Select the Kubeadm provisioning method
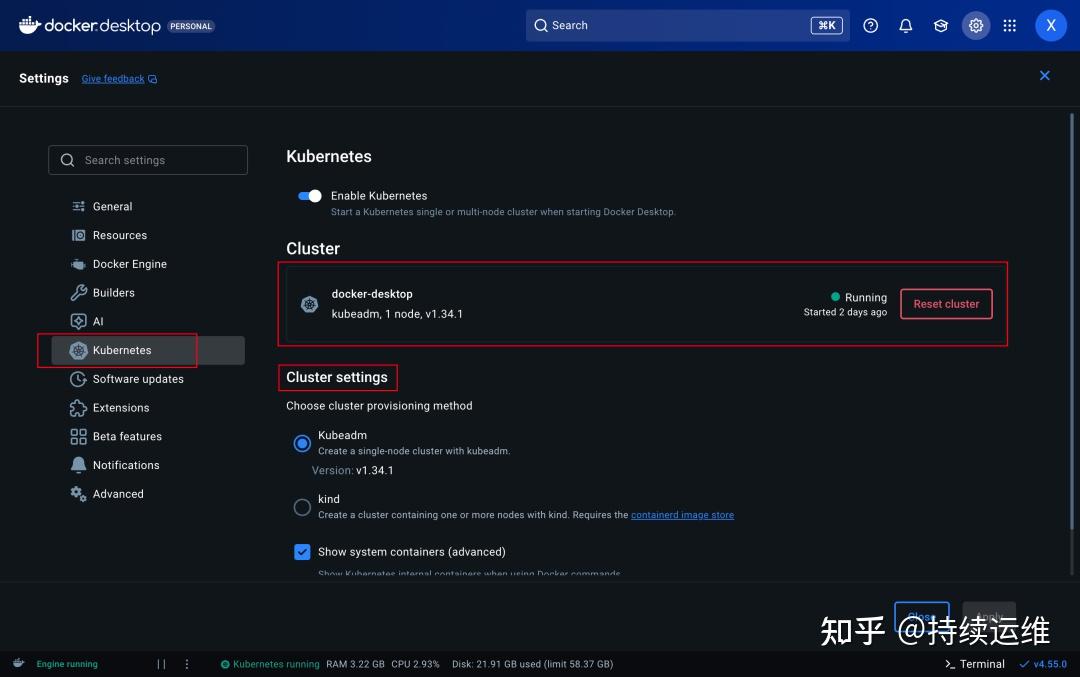The image size is (1080, 677). click(x=302, y=443)
